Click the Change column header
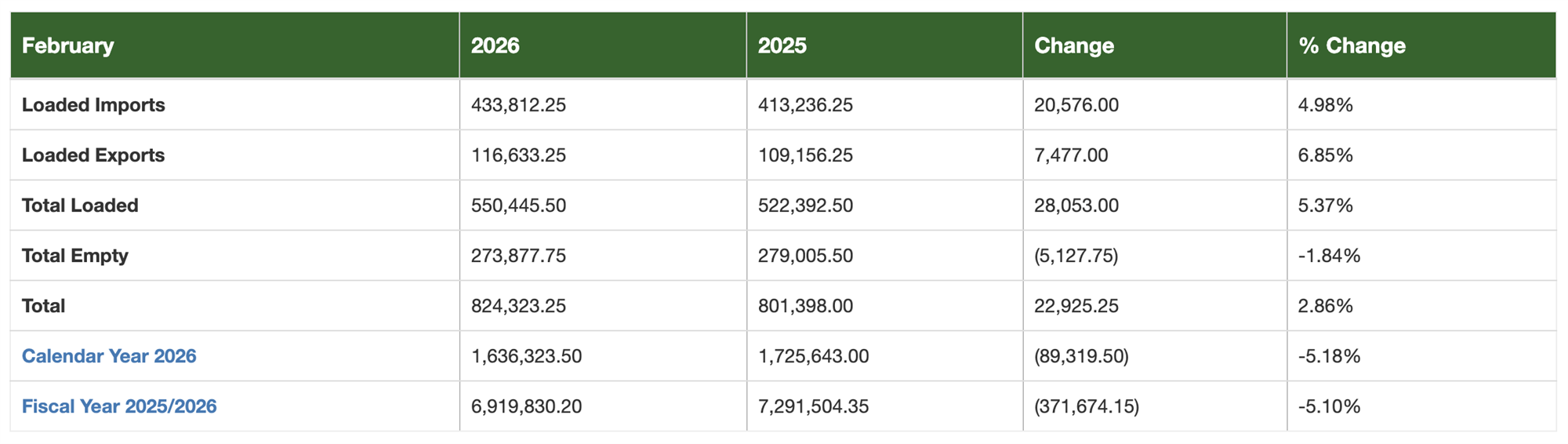The width and height of the screenshot is (1568, 444). pos(1074,45)
